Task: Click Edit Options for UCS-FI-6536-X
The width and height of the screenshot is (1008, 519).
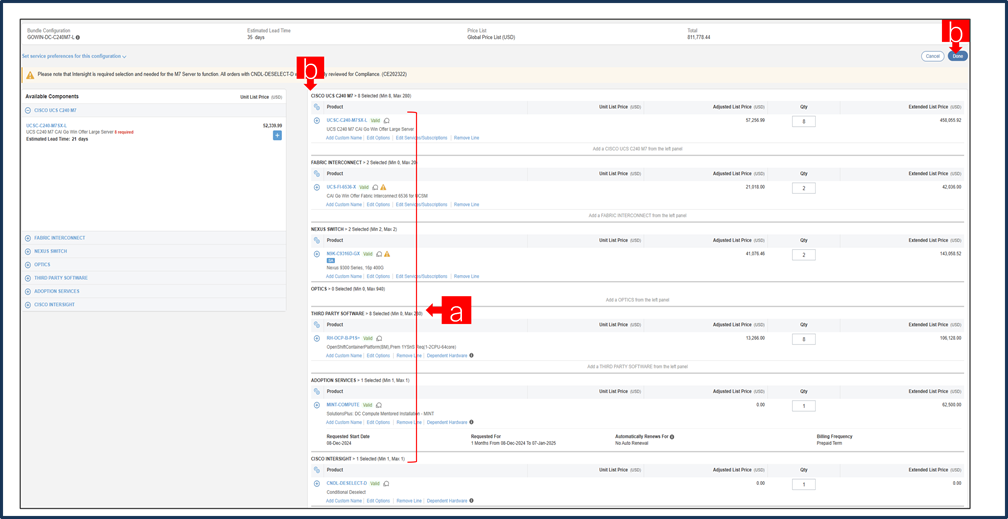Action: pos(378,205)
